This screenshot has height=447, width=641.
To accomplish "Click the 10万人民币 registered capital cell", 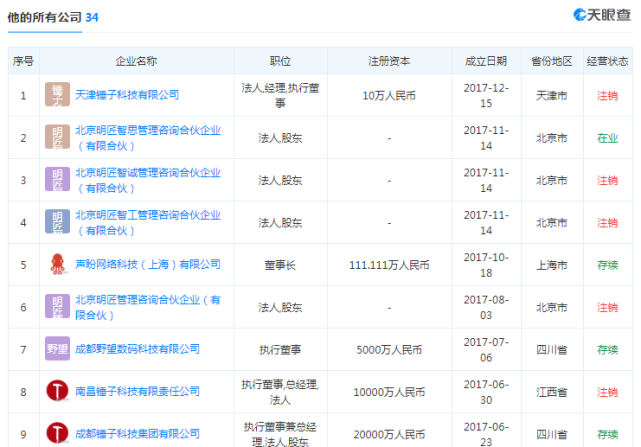I will point(389,96).
